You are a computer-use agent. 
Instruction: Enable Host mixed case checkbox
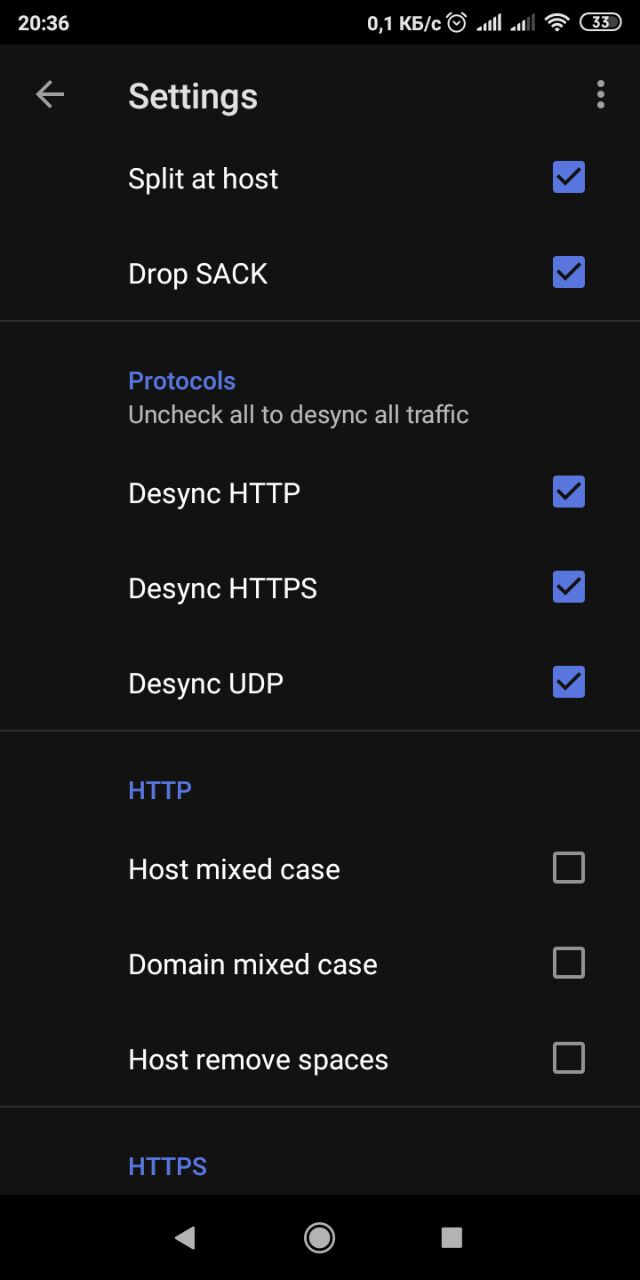coord(569,868)
